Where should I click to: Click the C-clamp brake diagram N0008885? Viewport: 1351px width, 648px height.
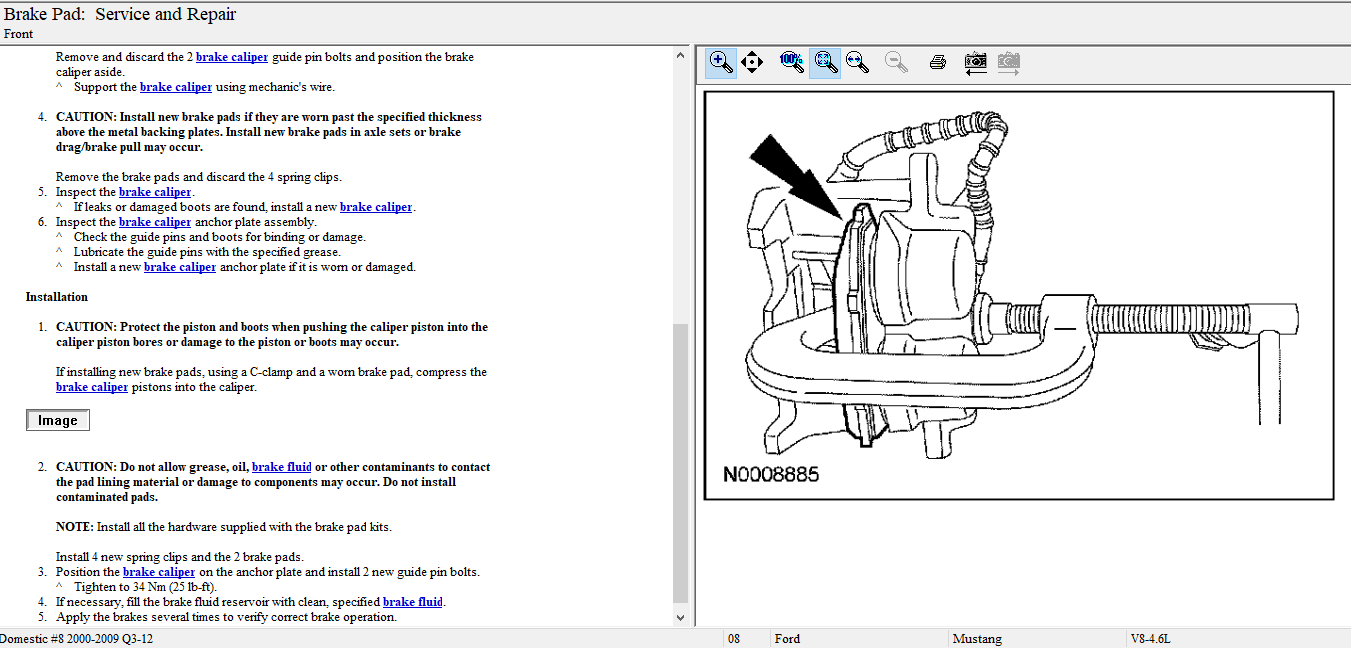tap(1018, 295)
